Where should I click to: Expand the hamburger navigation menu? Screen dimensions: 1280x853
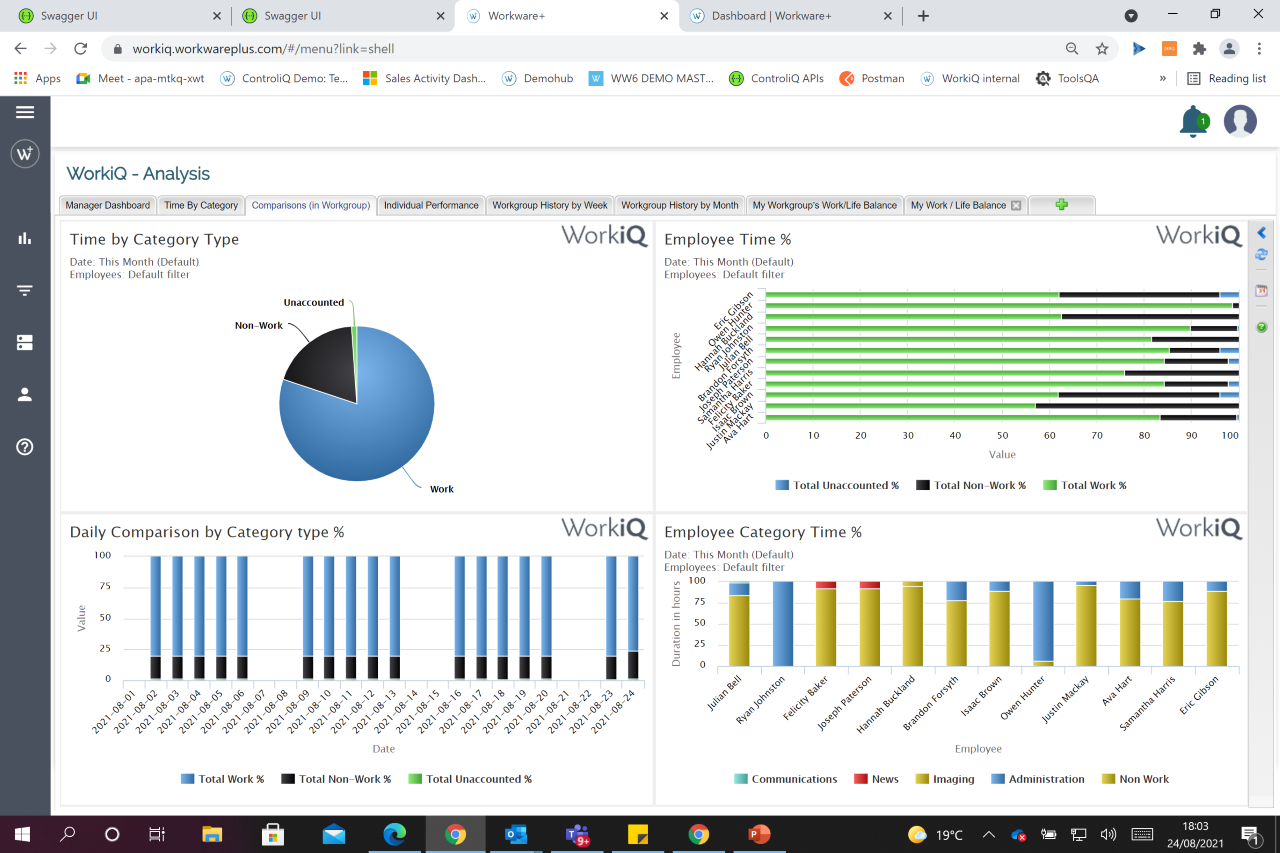coord(24,112)
